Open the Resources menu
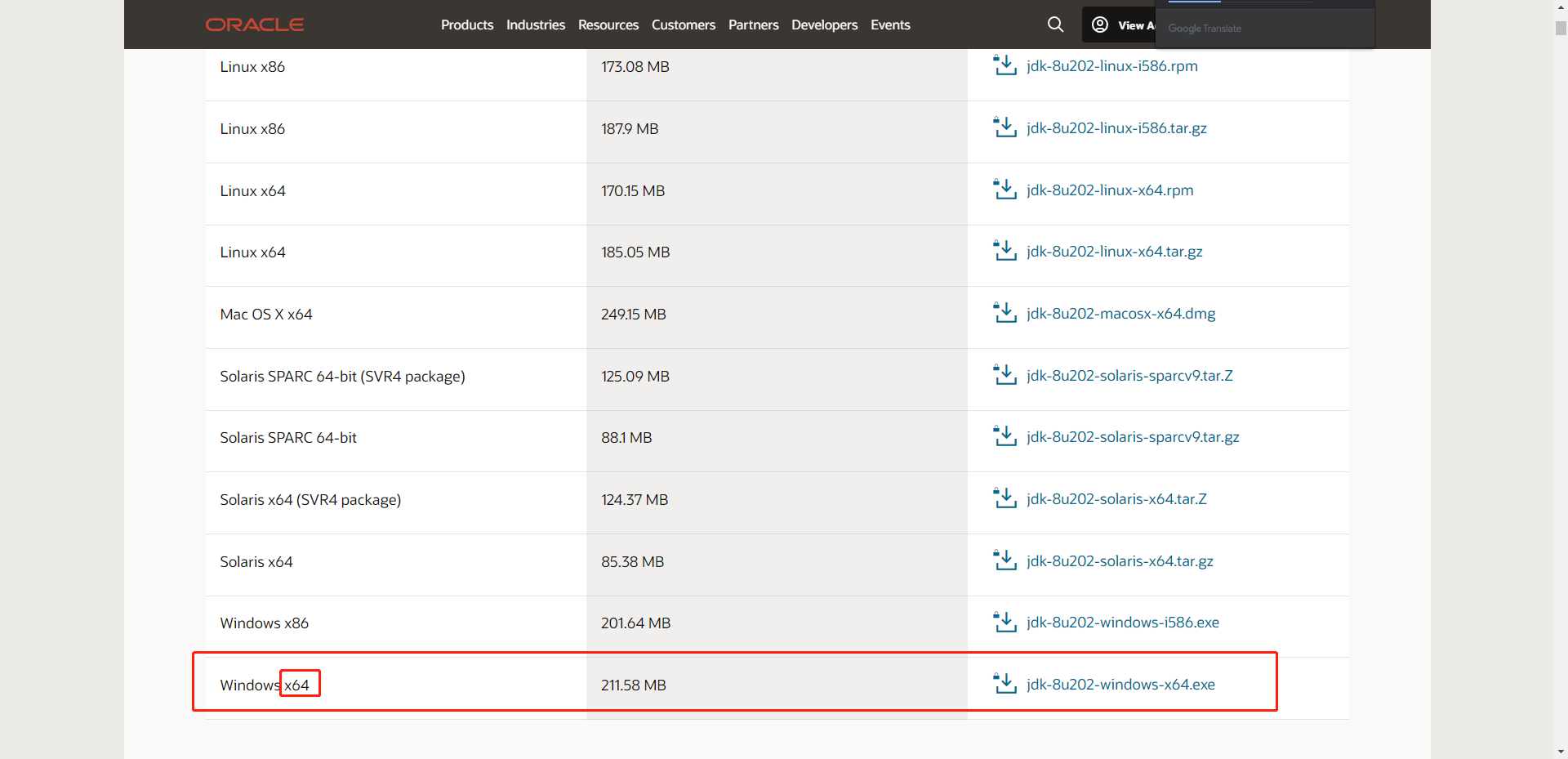1568x759 pixels. tap(608, 25)
